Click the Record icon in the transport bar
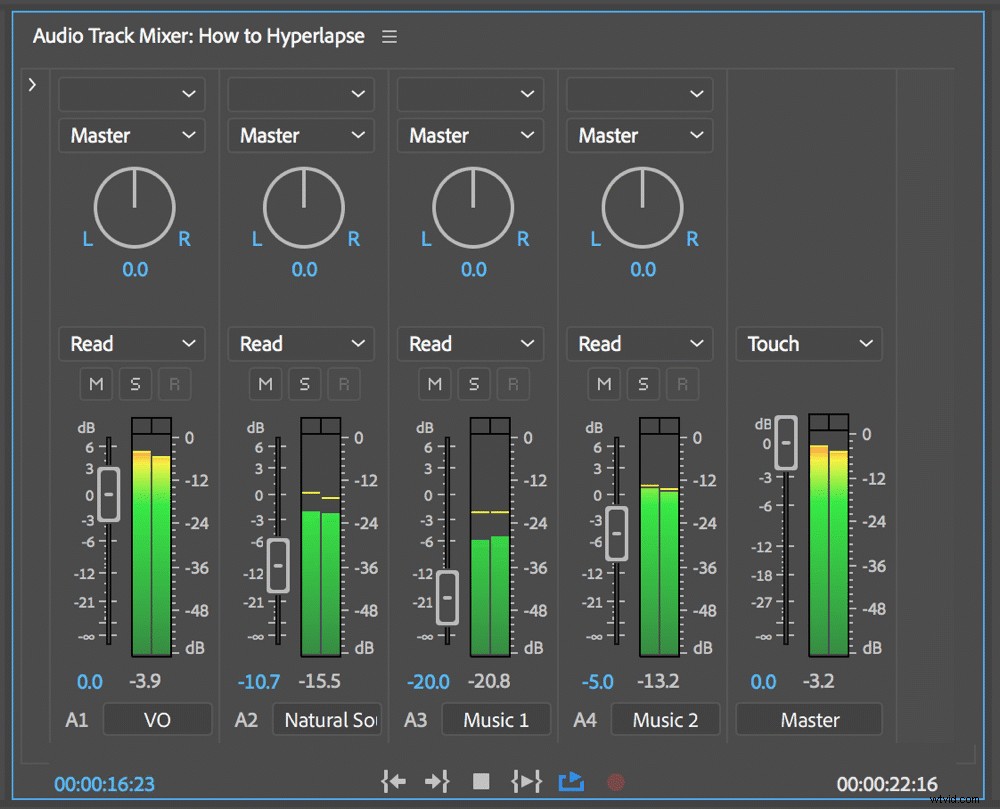1000x809 pixels. click(615, 782)
